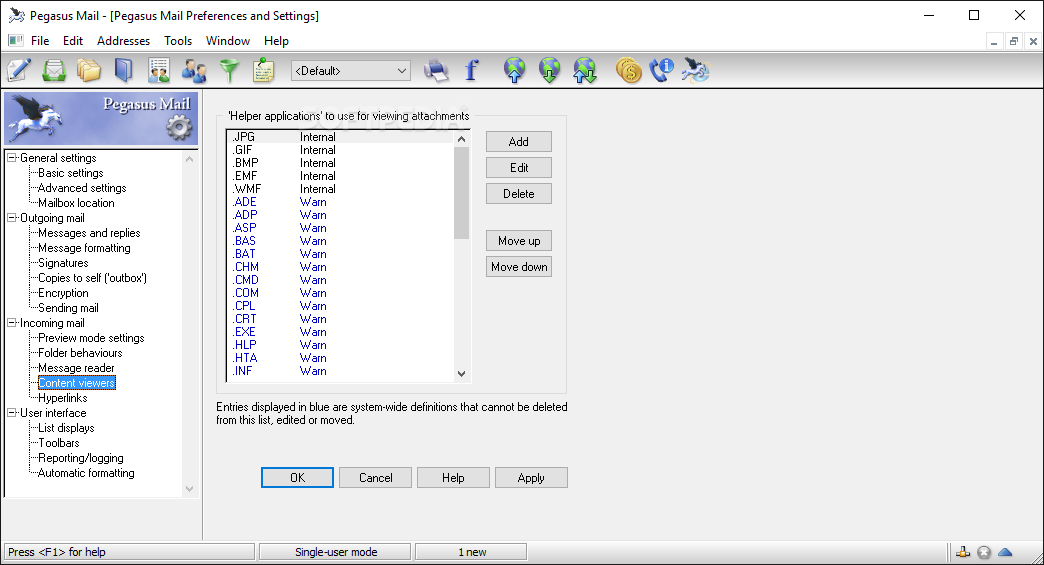Collapse the Incoming mail tree node
Image resolution: width=1044 pixels, height=565 pixels.
tap(11, 323)
